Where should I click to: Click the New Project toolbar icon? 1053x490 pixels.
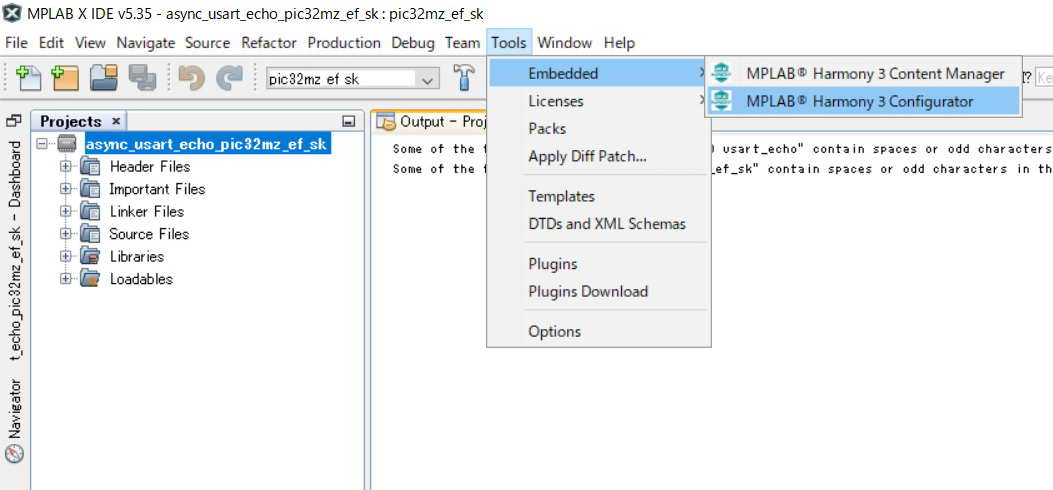(65, 78)
